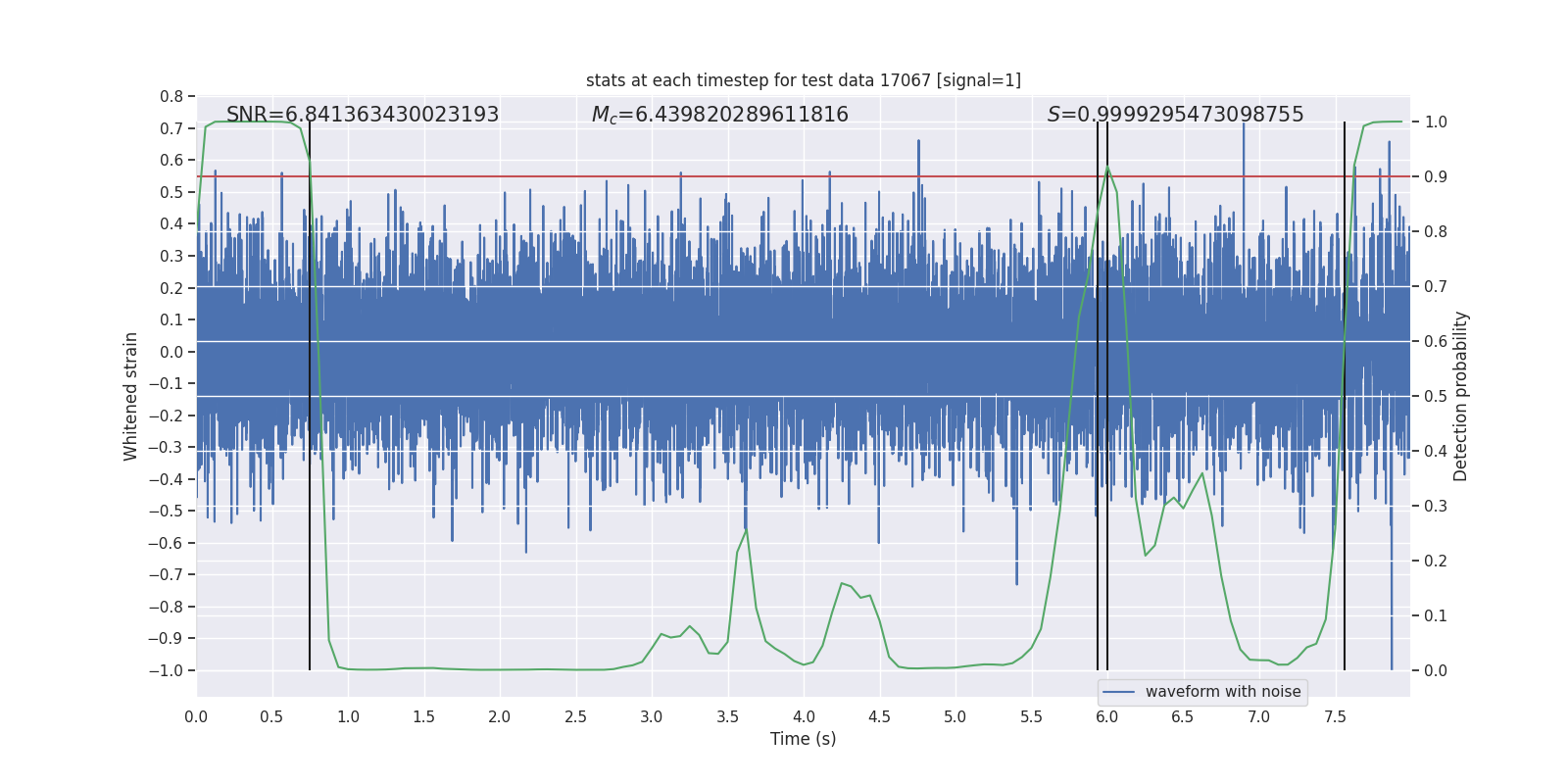Click the 'Time (s)' x-axis label

[x=804, y=739]
